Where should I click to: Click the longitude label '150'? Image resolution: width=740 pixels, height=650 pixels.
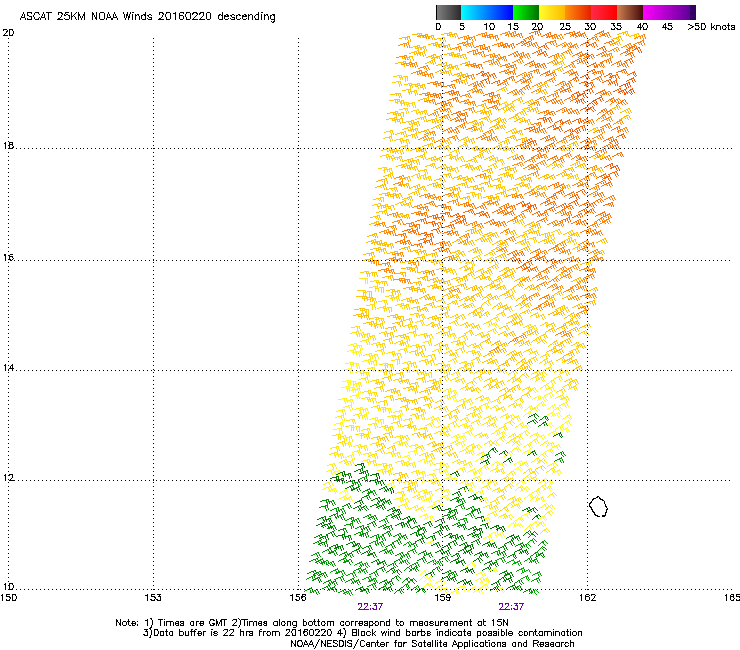coord(8,598)
